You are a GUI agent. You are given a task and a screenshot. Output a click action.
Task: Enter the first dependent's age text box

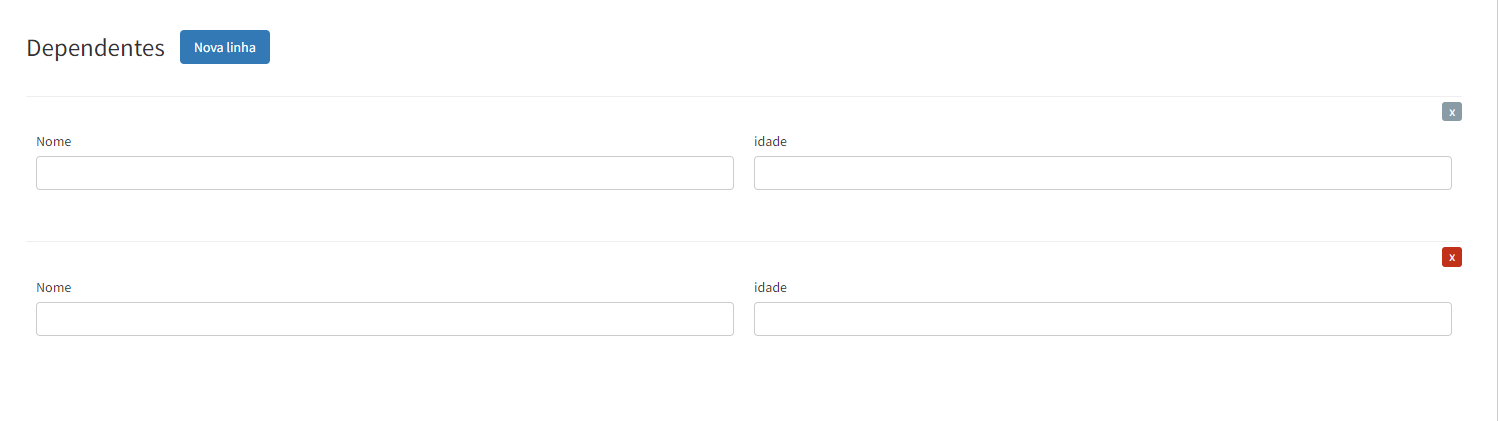(1102, 173)
